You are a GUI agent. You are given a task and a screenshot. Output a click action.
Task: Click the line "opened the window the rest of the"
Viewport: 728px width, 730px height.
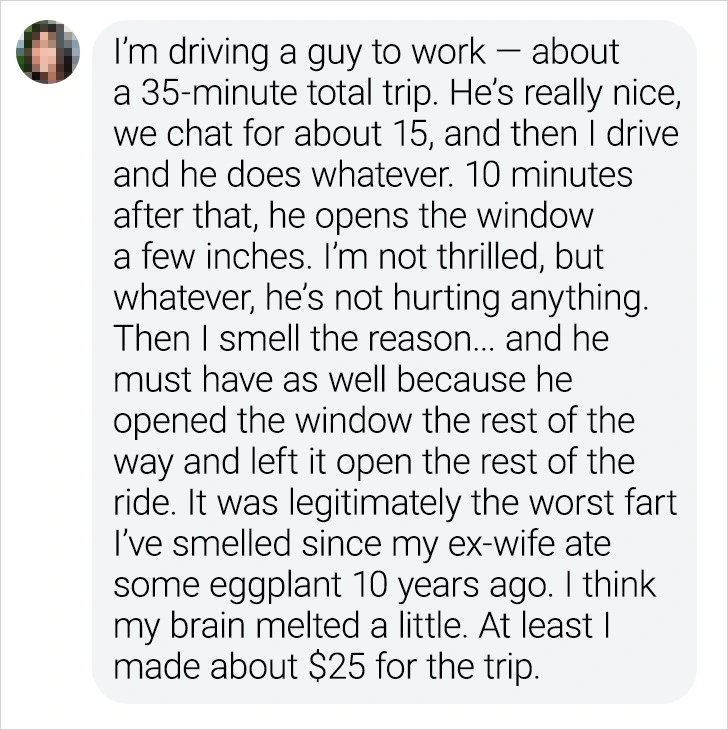pos(374,422)
